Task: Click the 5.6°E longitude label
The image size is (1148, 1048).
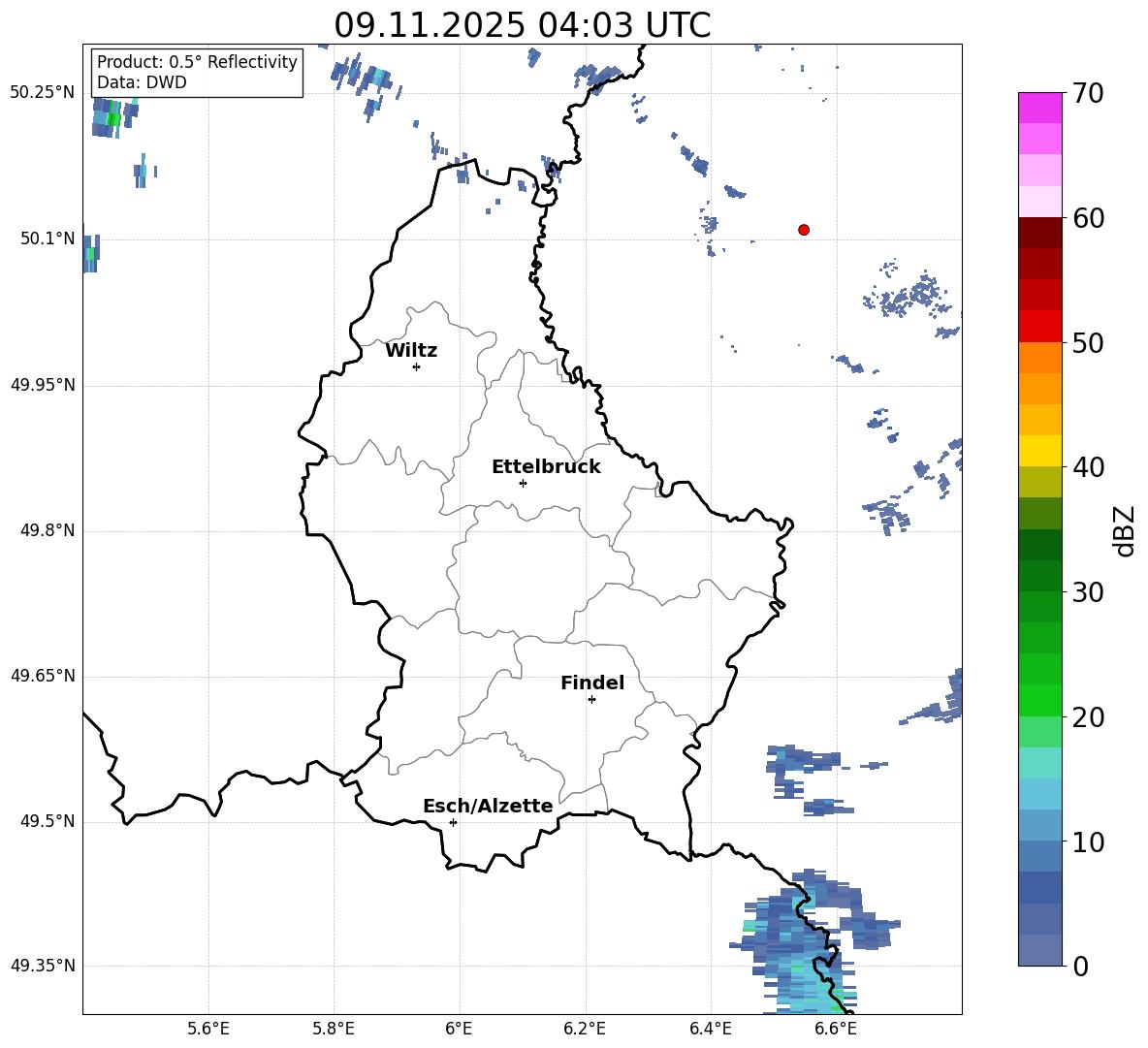Action: (208, 1029)
